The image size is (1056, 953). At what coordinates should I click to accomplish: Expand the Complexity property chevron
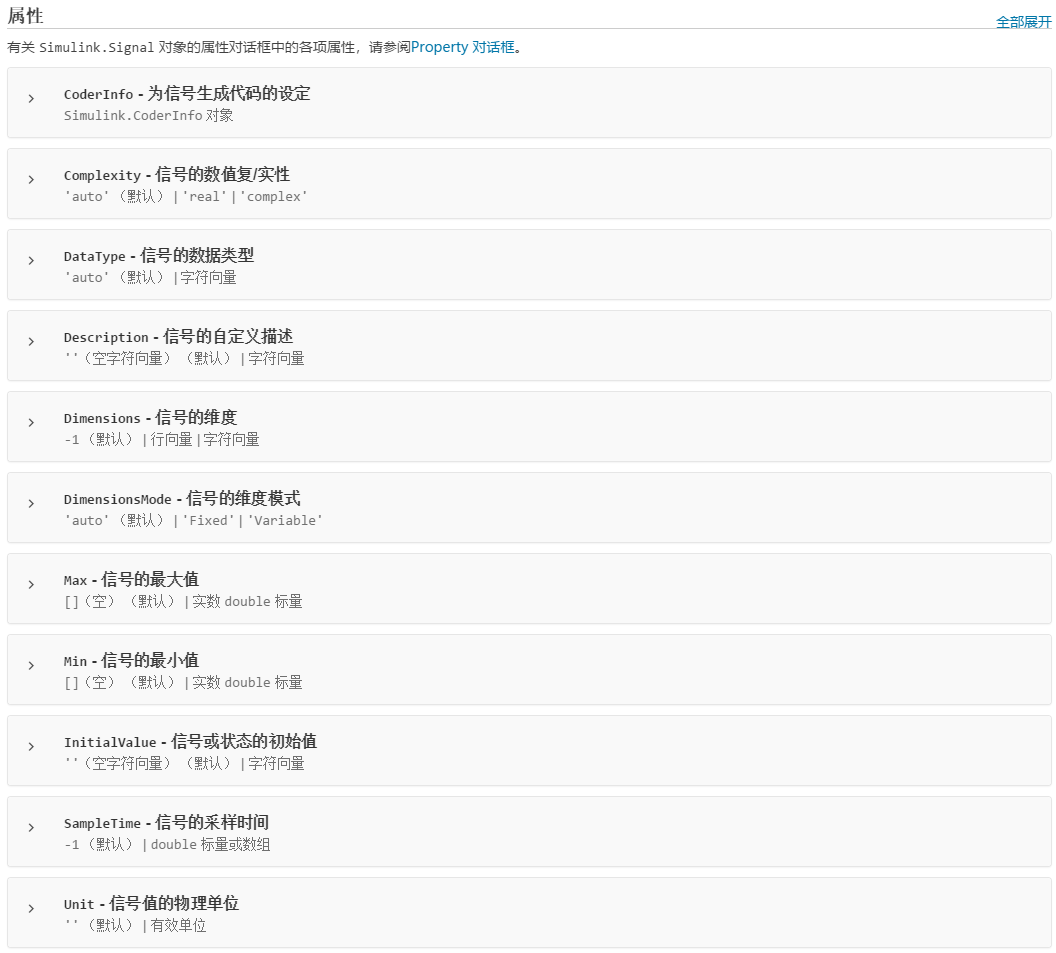tap(31, 179)
